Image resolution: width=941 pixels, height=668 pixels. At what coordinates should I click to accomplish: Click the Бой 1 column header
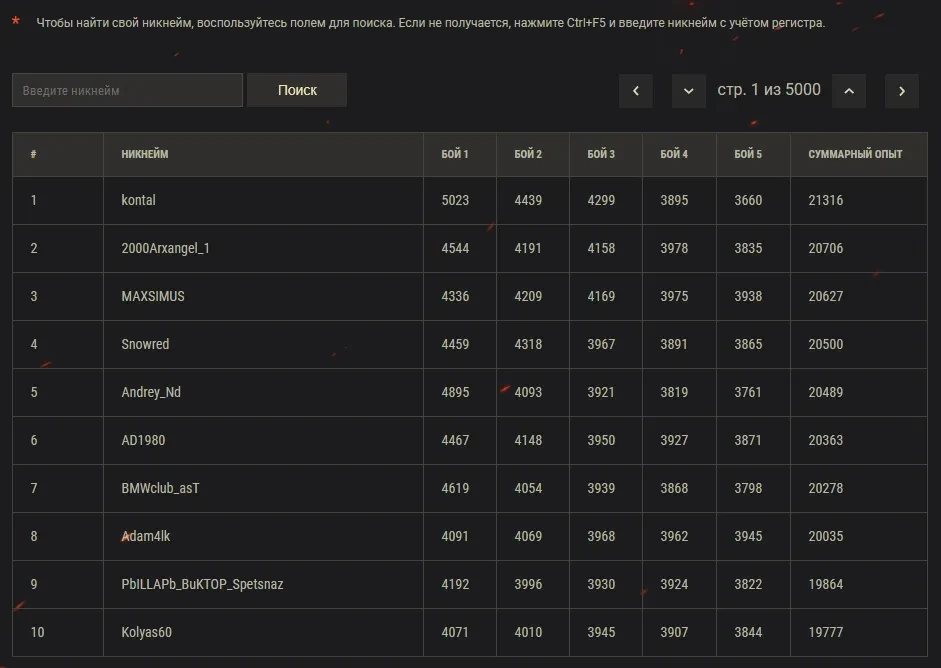455,154
